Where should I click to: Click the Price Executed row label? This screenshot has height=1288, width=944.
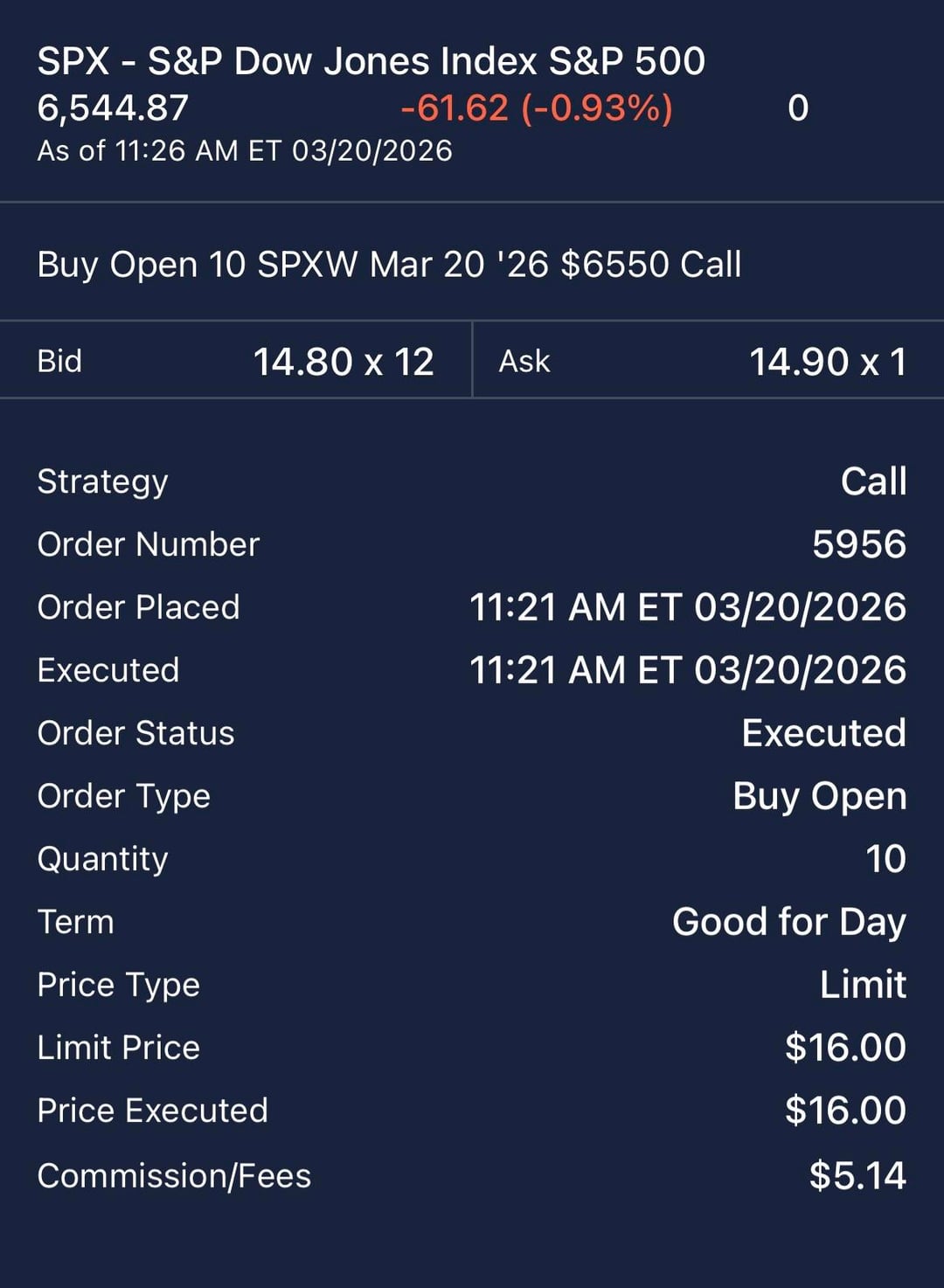152,1111
